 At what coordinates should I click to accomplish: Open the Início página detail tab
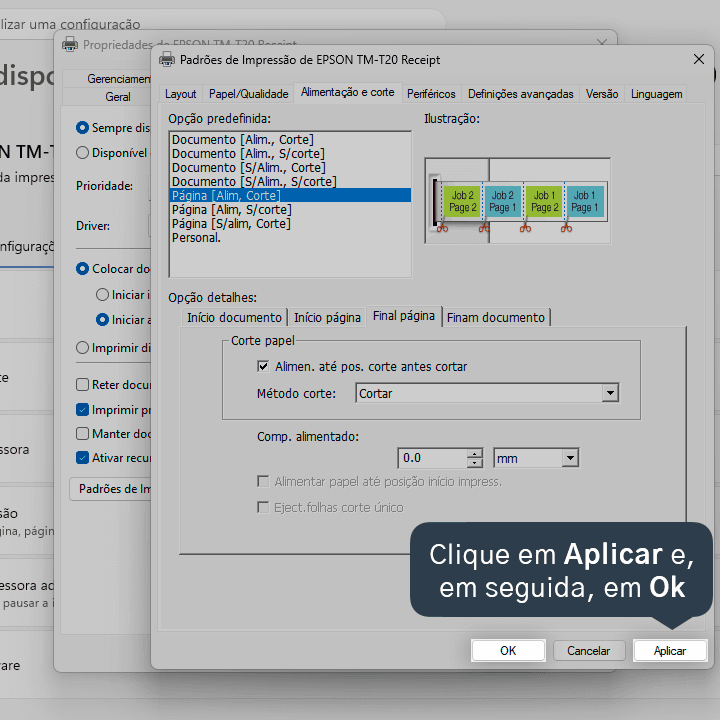pyautogui.click(x=327, y=317)
